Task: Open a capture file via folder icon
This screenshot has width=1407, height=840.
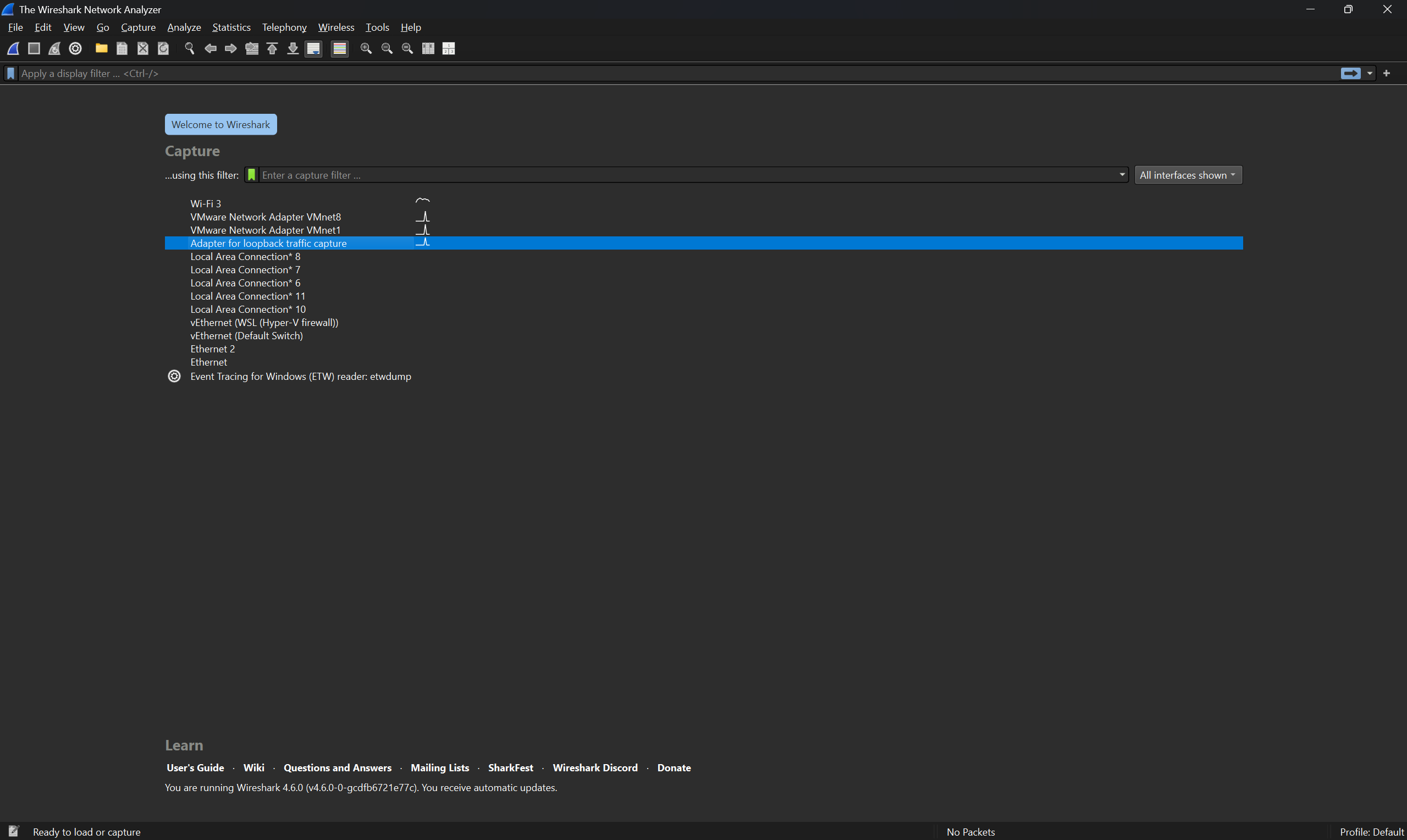Action: pos(101,49)
